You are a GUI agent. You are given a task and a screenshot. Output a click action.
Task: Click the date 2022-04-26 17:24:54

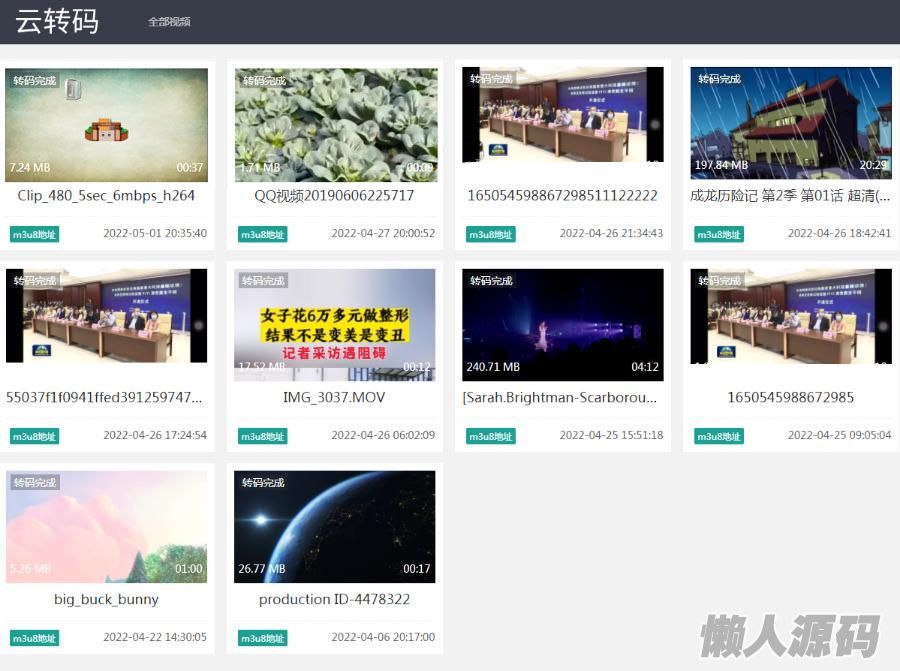tap(155, 435)
